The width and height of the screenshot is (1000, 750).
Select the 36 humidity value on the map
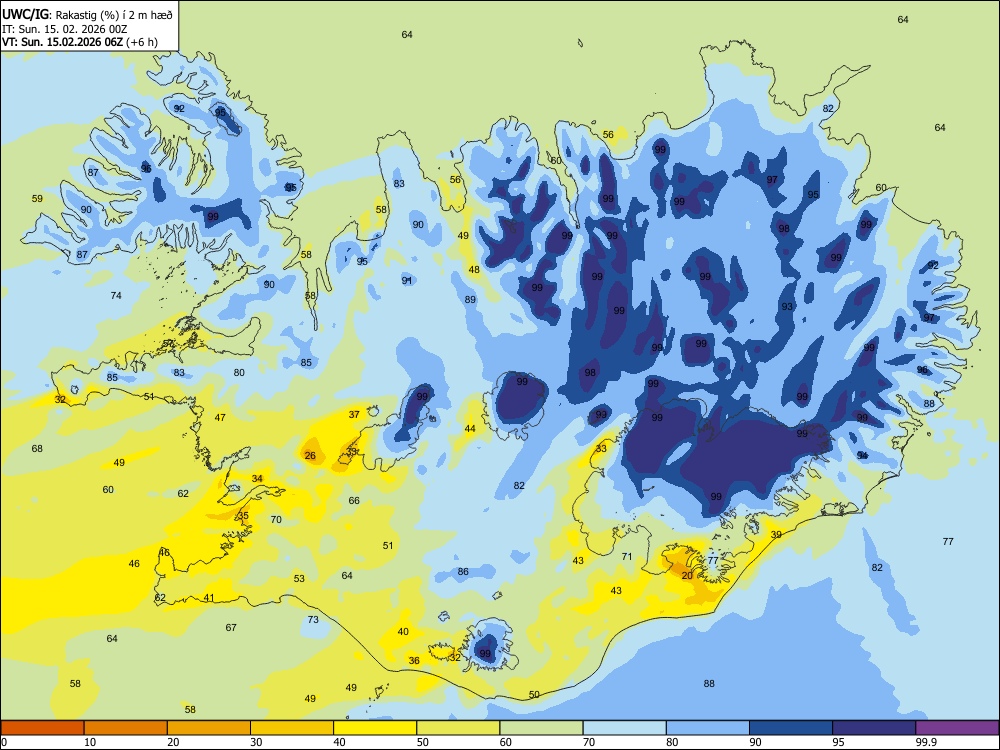point(414,660)
